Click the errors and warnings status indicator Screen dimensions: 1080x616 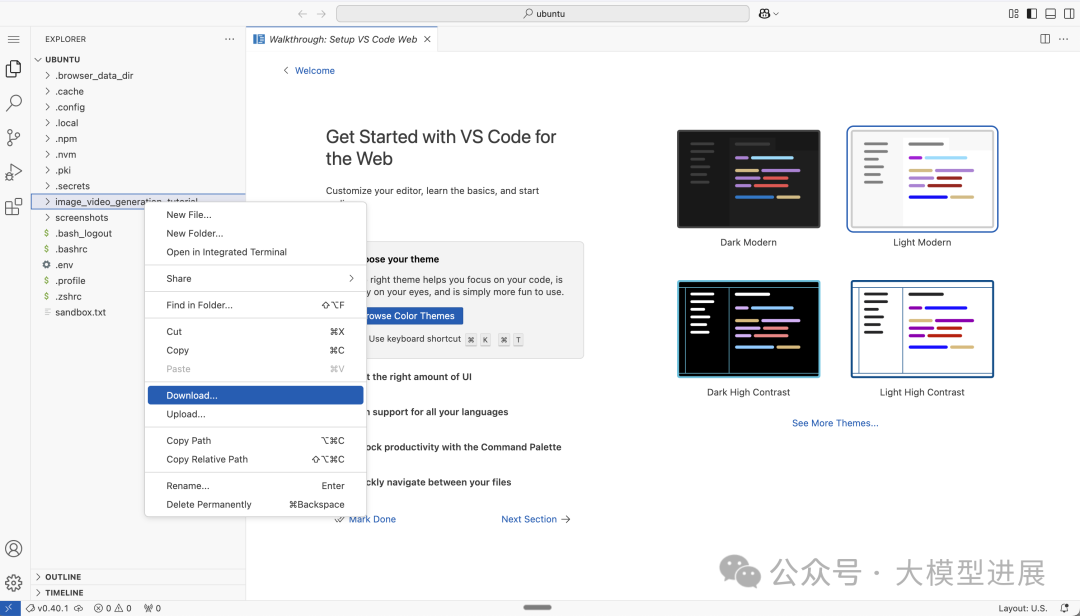(113, 608)
